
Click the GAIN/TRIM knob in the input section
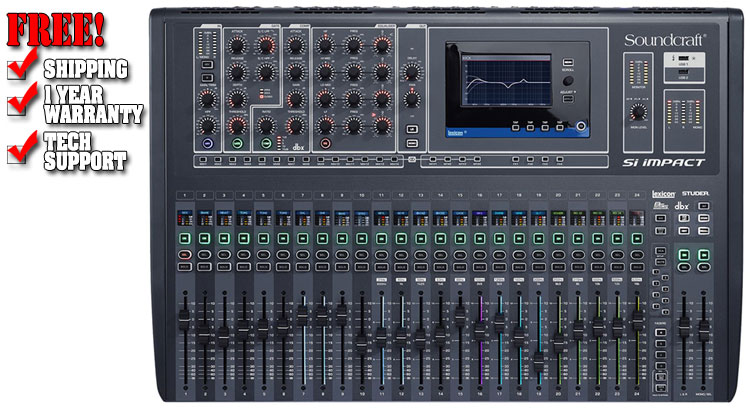tap(207, 100)
